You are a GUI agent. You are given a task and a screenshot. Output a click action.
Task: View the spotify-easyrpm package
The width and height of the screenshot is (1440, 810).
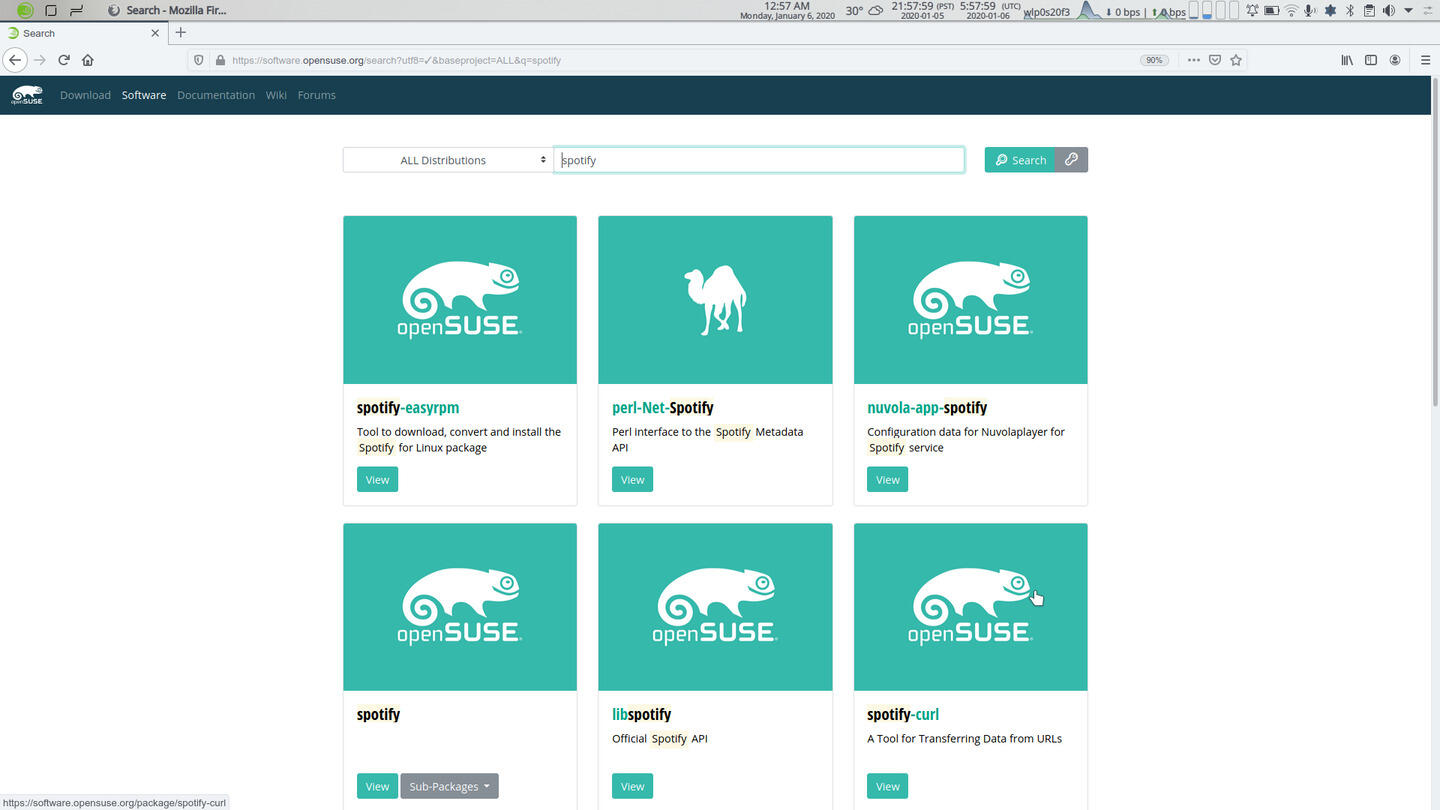377,480
